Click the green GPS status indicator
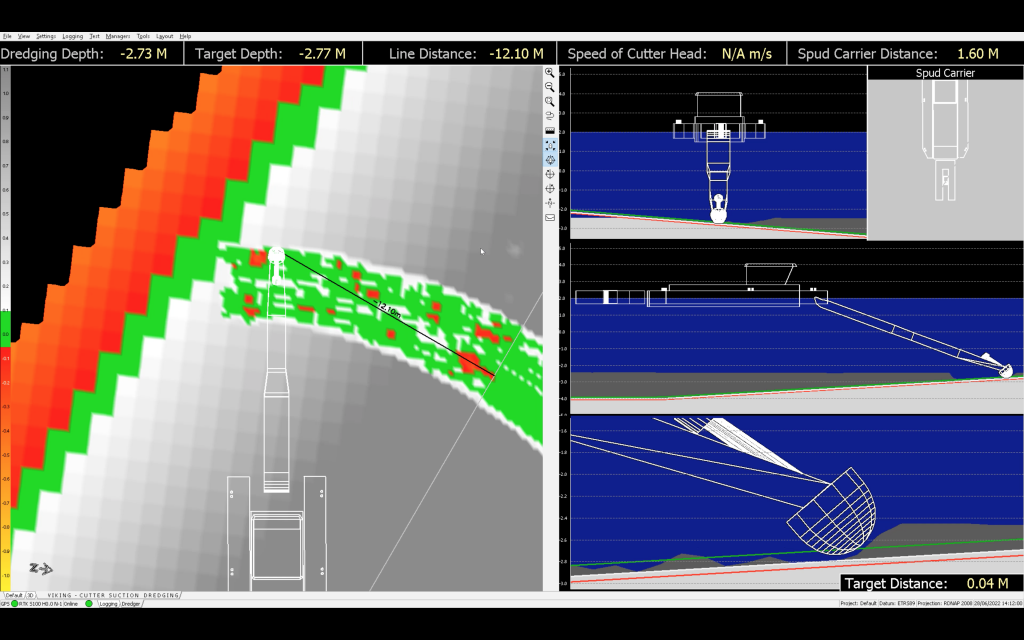 [x=14, y=604]
